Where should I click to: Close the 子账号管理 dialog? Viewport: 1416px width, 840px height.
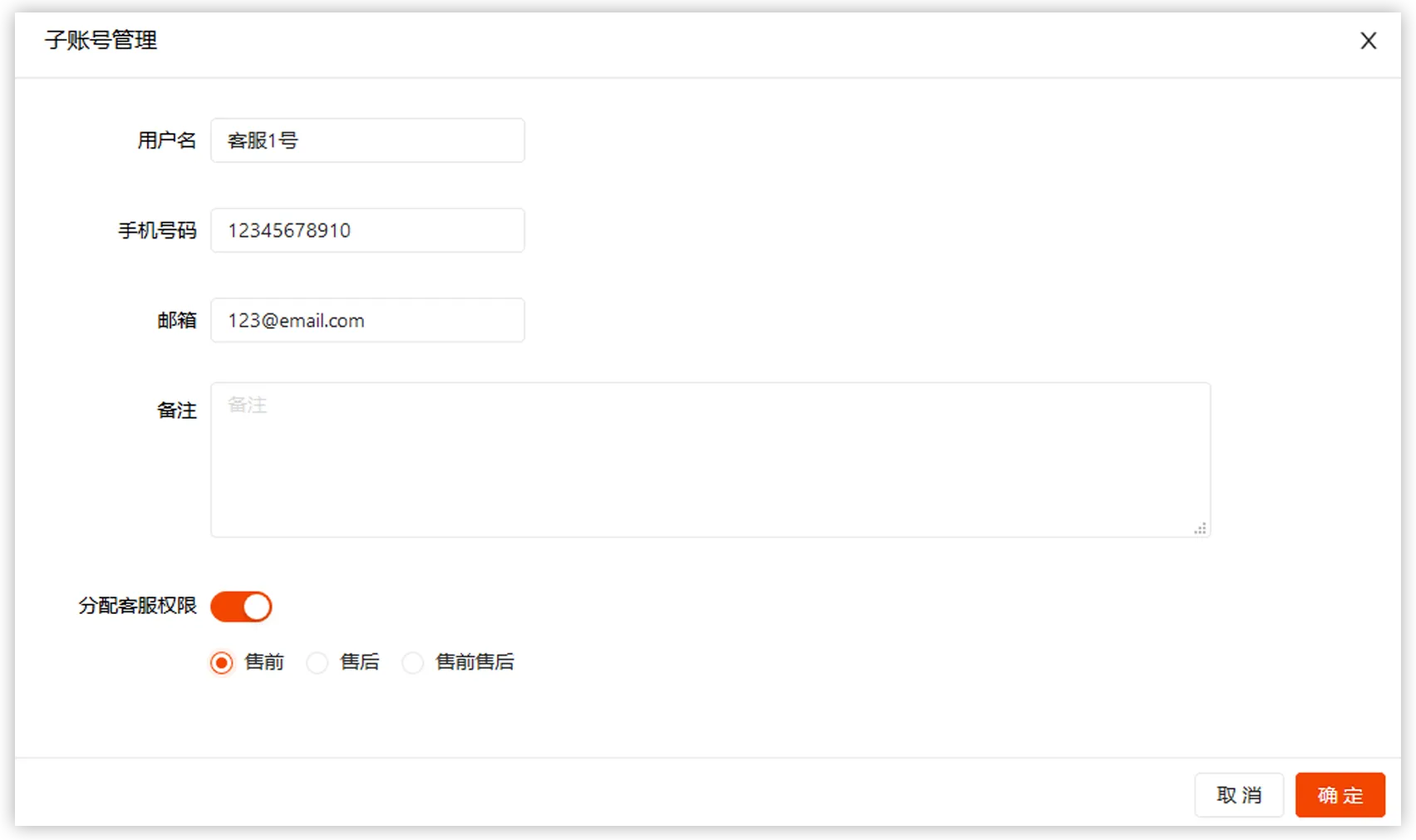pyautogui.click(x=1368, y=41)
